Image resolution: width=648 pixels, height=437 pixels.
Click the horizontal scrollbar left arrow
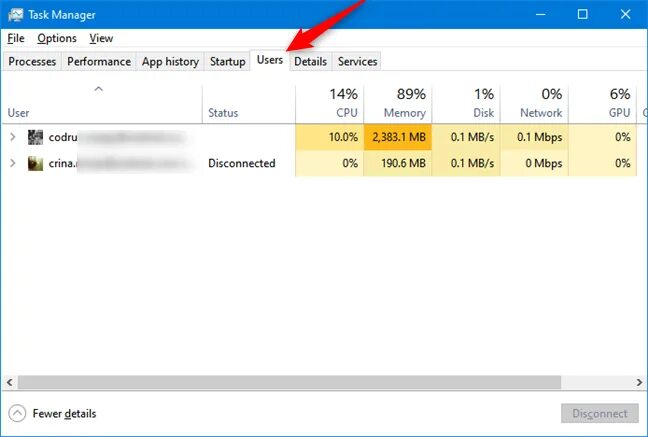pyautogui.click(x=10, y=382)
